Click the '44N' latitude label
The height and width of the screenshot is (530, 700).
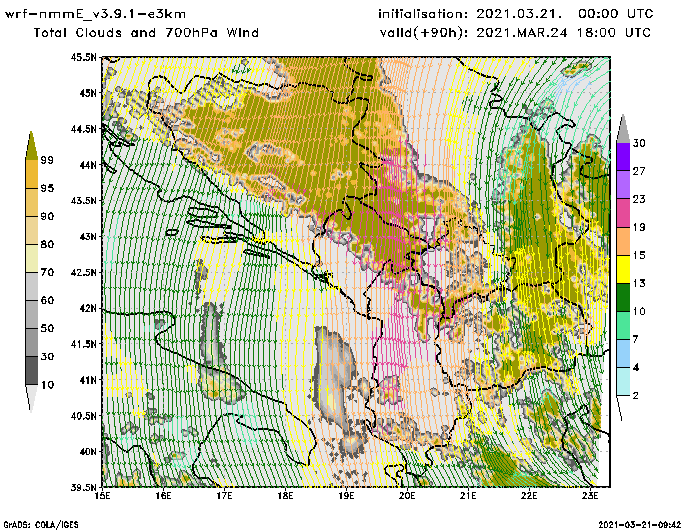pos(88,165)
